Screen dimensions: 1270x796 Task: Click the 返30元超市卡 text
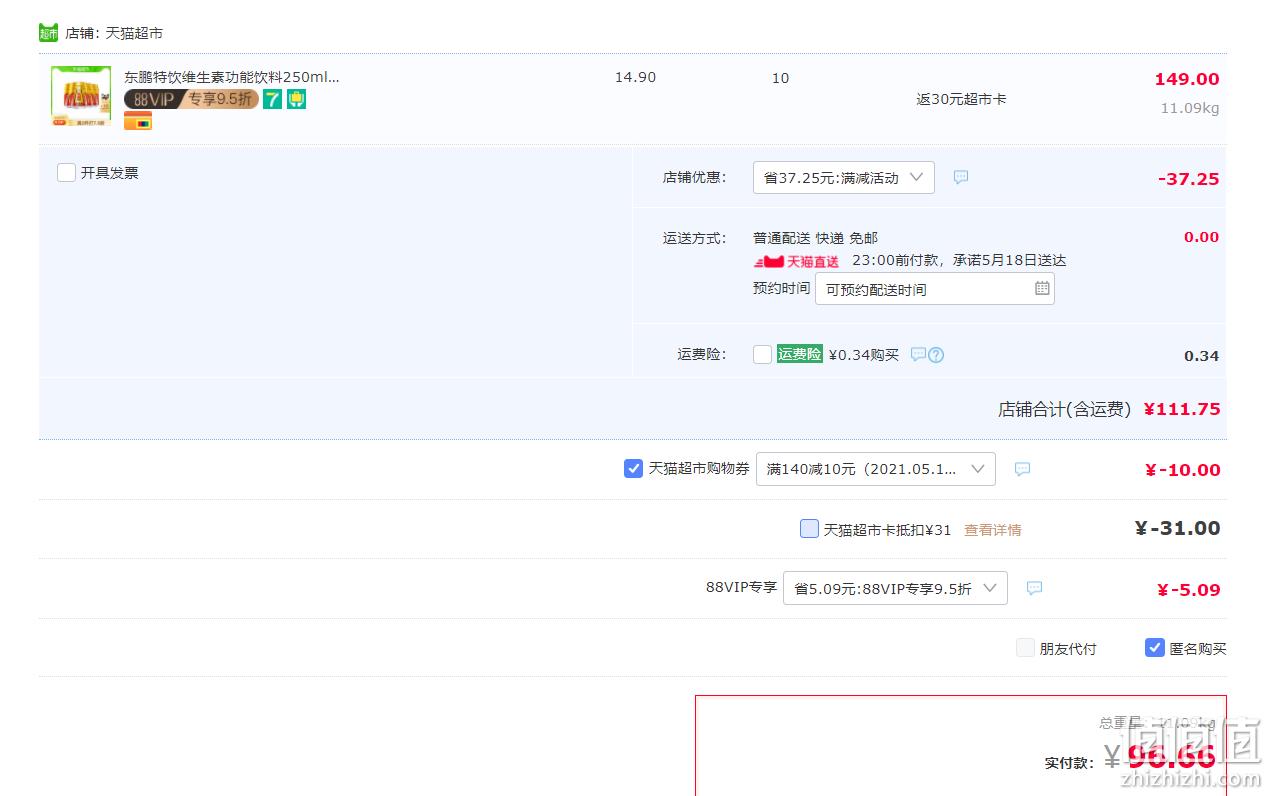click(961, 99)
